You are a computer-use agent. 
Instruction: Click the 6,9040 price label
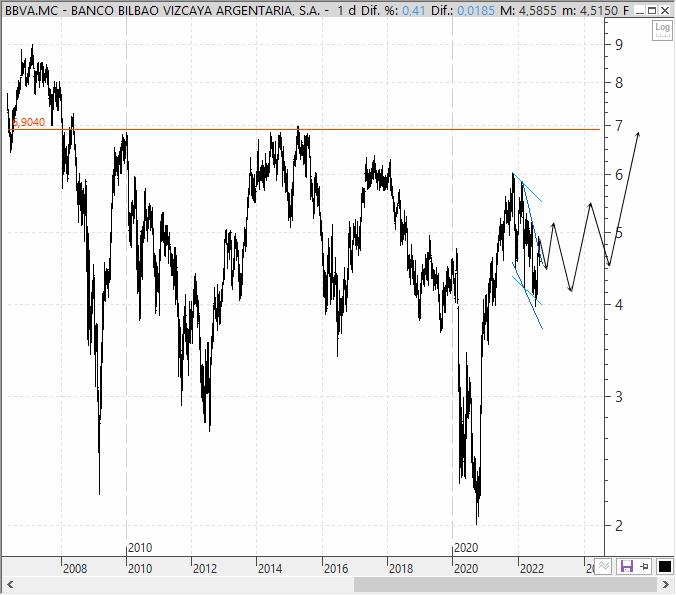coord(29,122)
